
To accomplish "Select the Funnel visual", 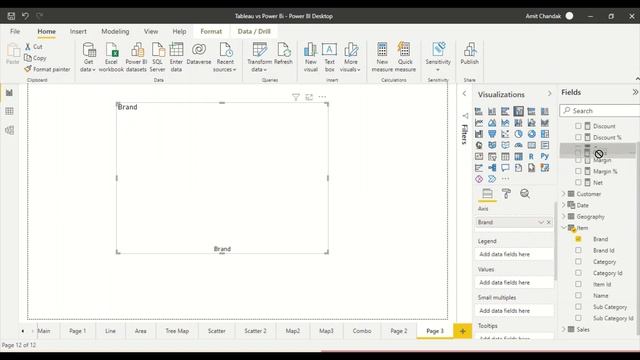I will [492, 134].
